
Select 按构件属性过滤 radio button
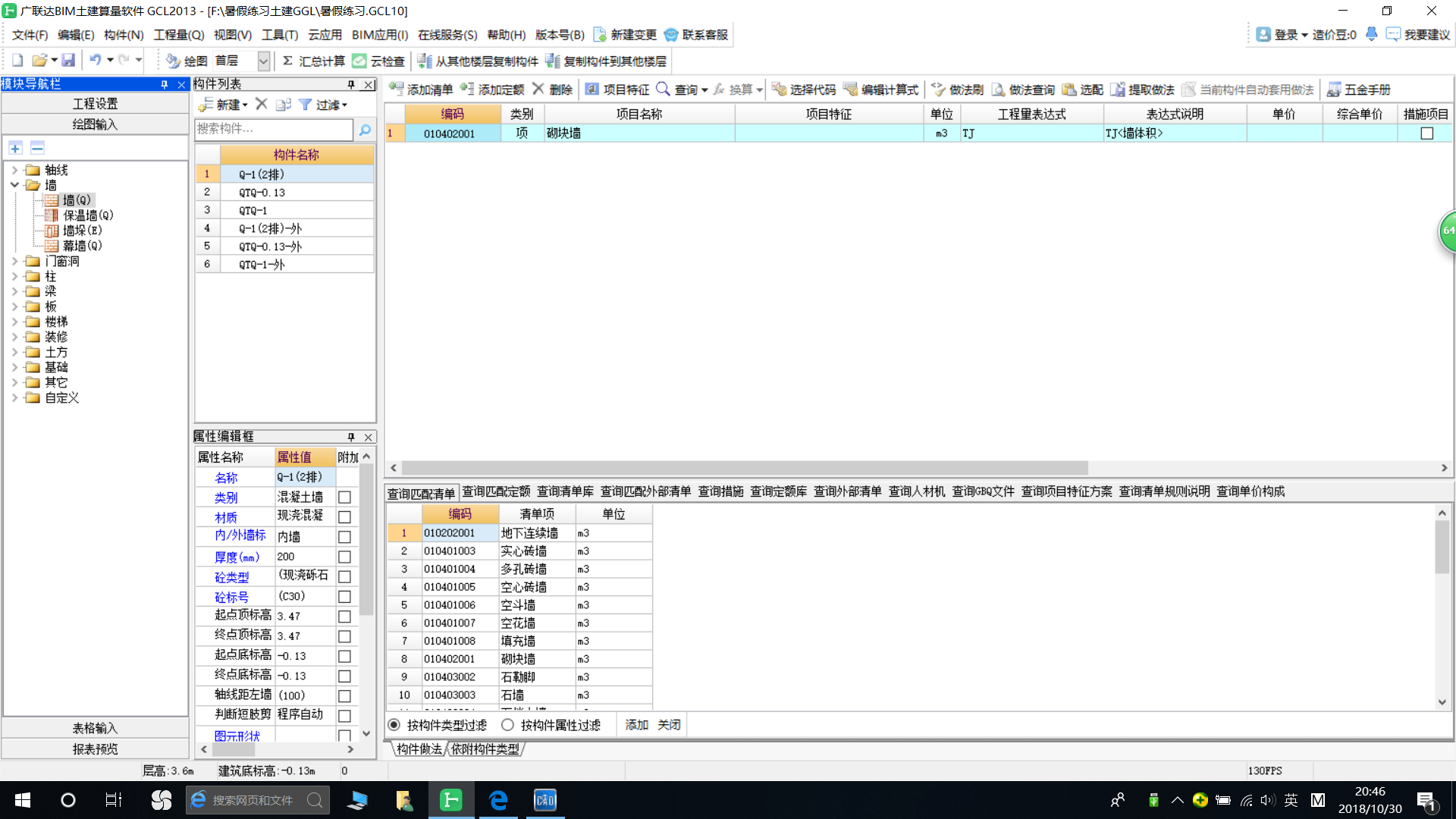click(507, 725)
